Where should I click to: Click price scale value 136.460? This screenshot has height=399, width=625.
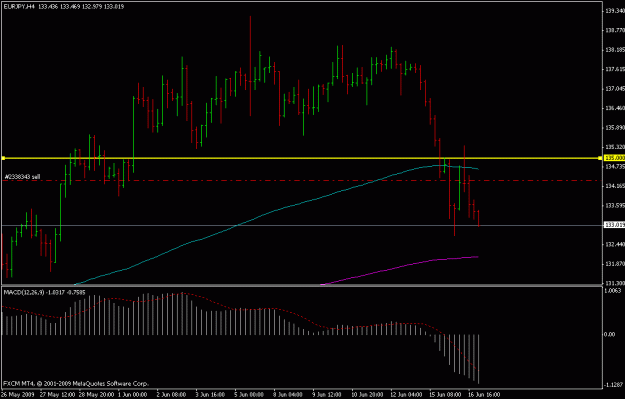coord(615,108)
